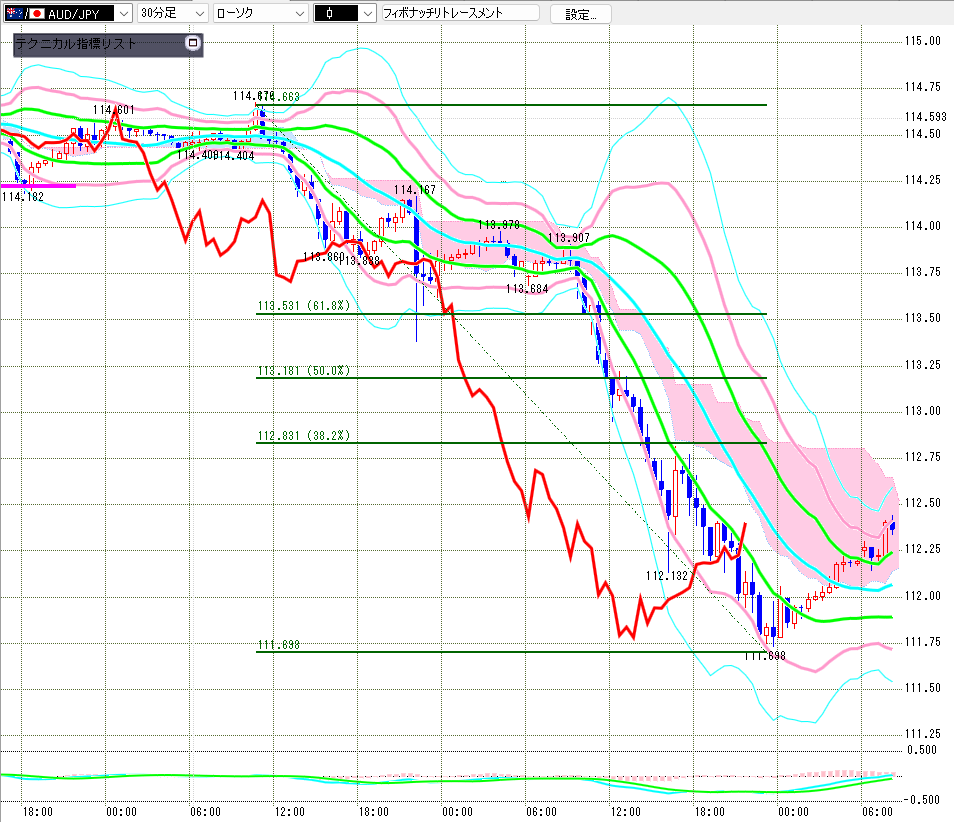Expand the テクニカル指標リスト panel toggle icon
954x822 pixels.
pyautogui.click(x=193, y=43)
